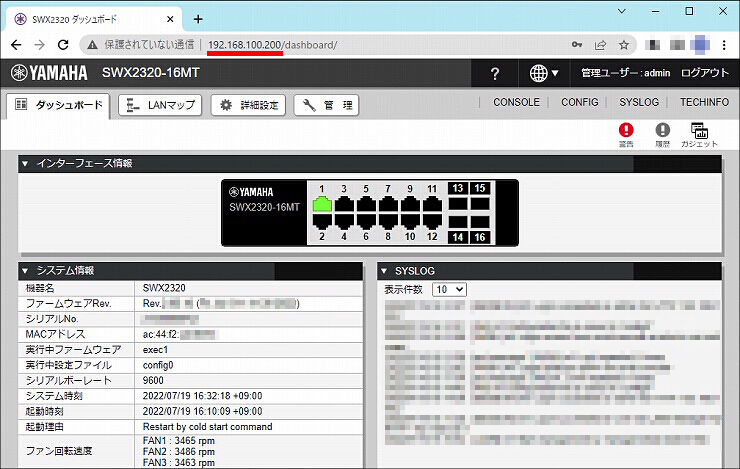Click LAN port 6 icon
The image size is (740, 469).
[366, 221]
